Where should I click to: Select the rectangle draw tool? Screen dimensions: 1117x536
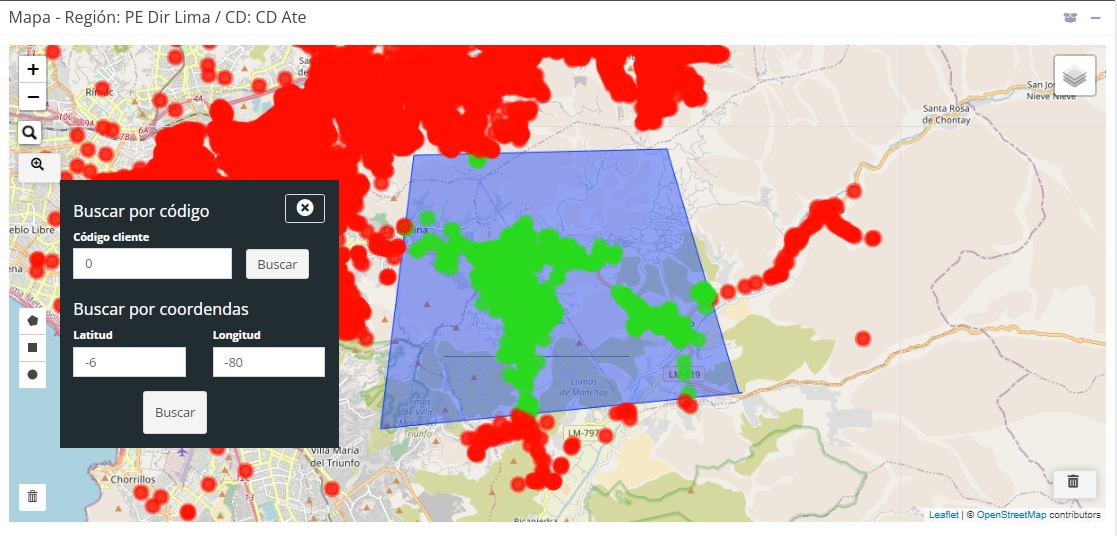[x=32, y=348]
